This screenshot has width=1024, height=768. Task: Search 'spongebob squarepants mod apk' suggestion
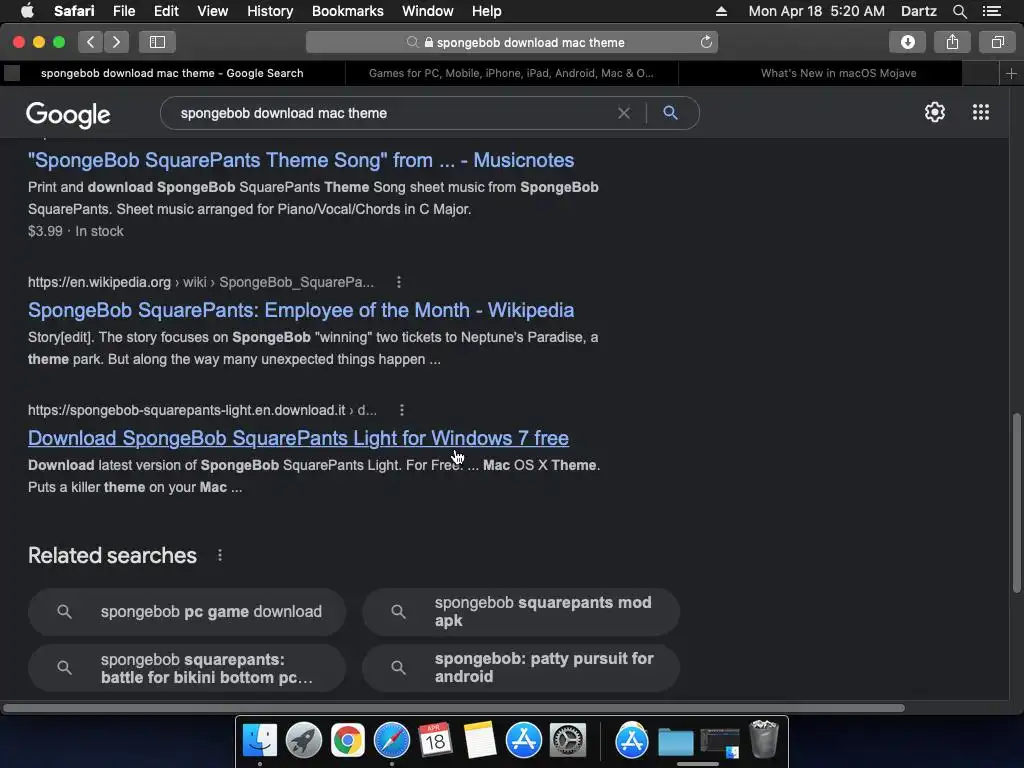pos(521,612)
